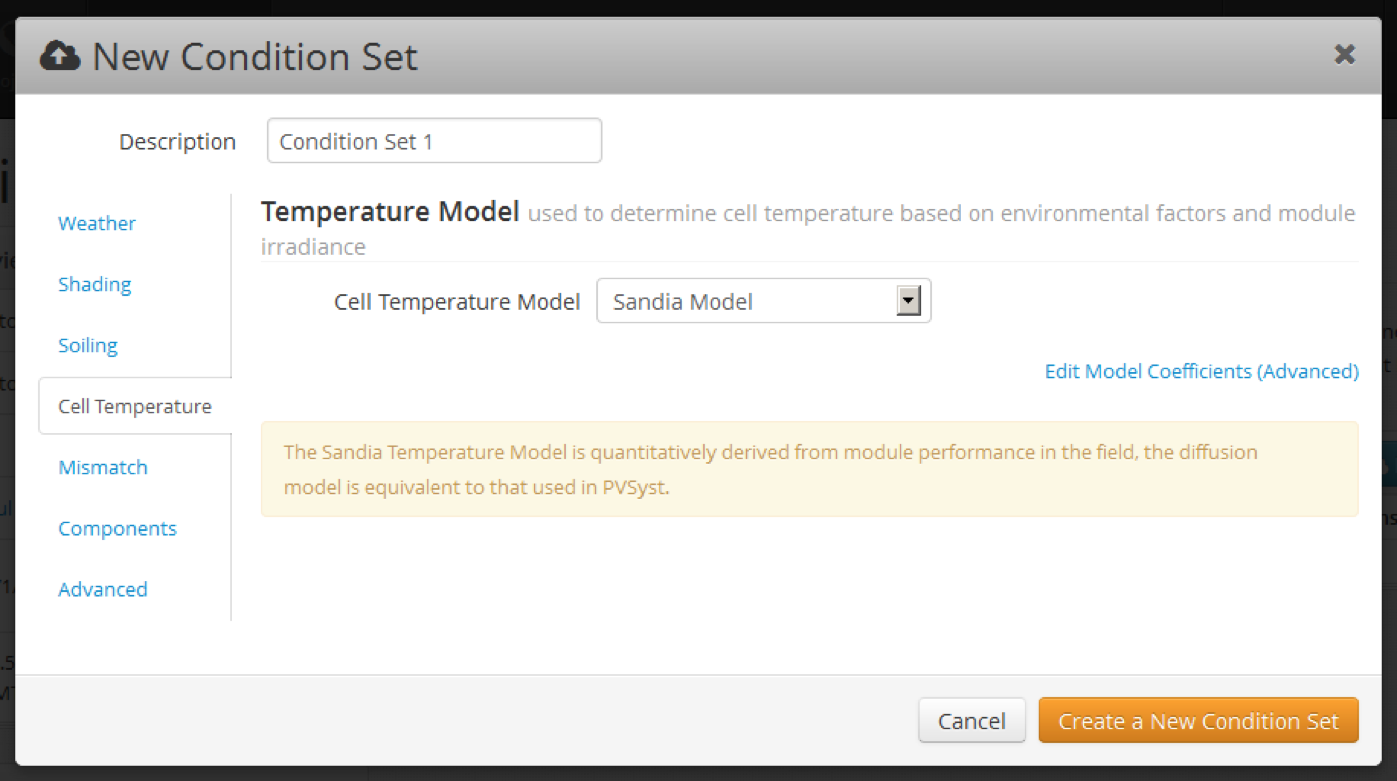The image size is (1397, 781).
Task: Open the Mismatch settings tab
Action: click(103, 467)
